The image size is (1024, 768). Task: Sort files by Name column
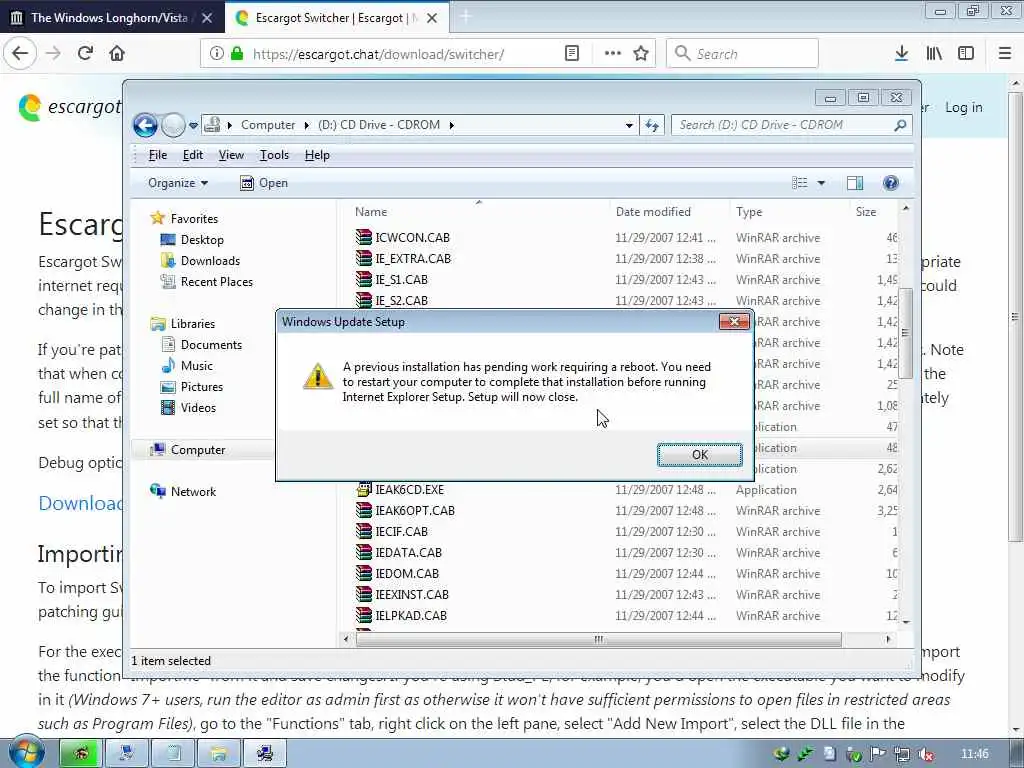click(x=371, y=212)
